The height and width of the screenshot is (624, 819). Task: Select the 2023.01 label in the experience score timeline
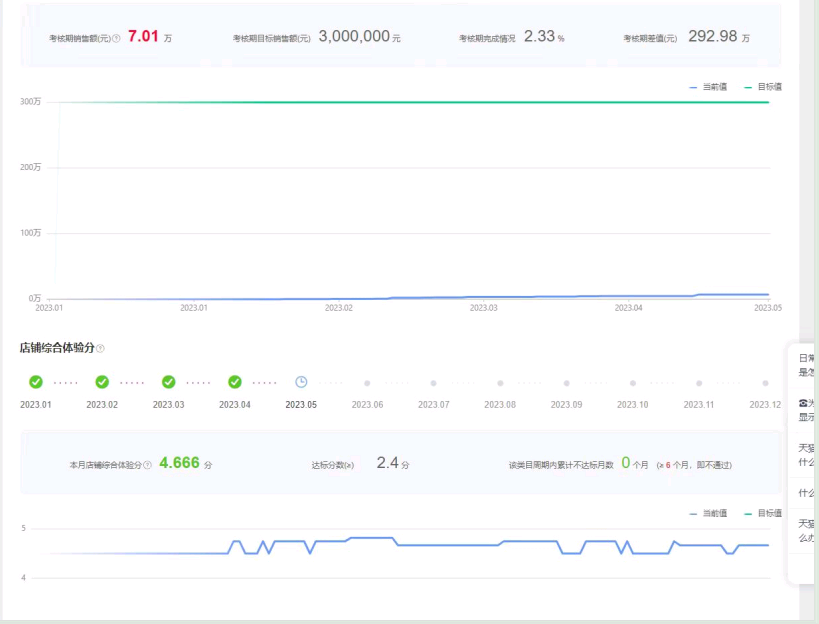(36, 405)
